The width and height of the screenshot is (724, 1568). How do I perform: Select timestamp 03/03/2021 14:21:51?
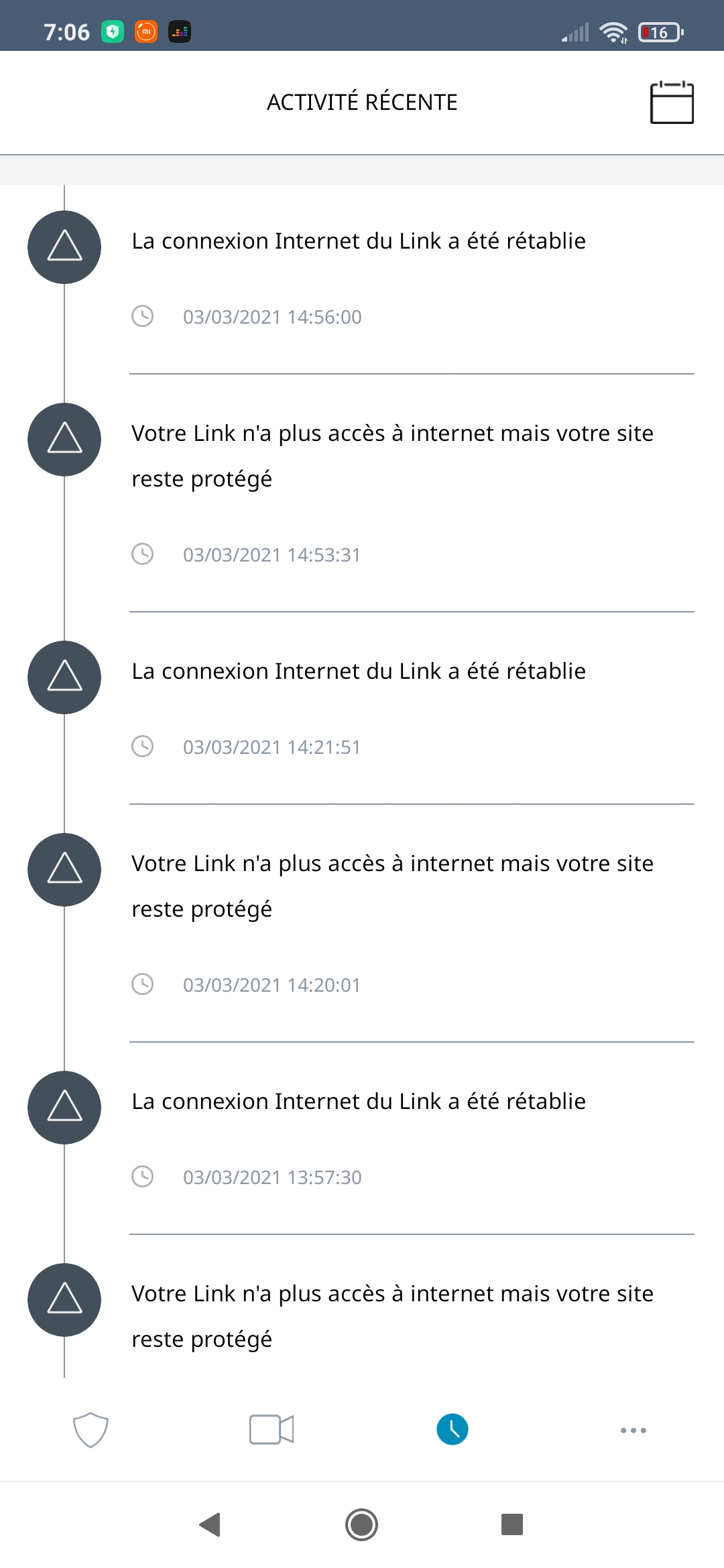tap(271, 747)
